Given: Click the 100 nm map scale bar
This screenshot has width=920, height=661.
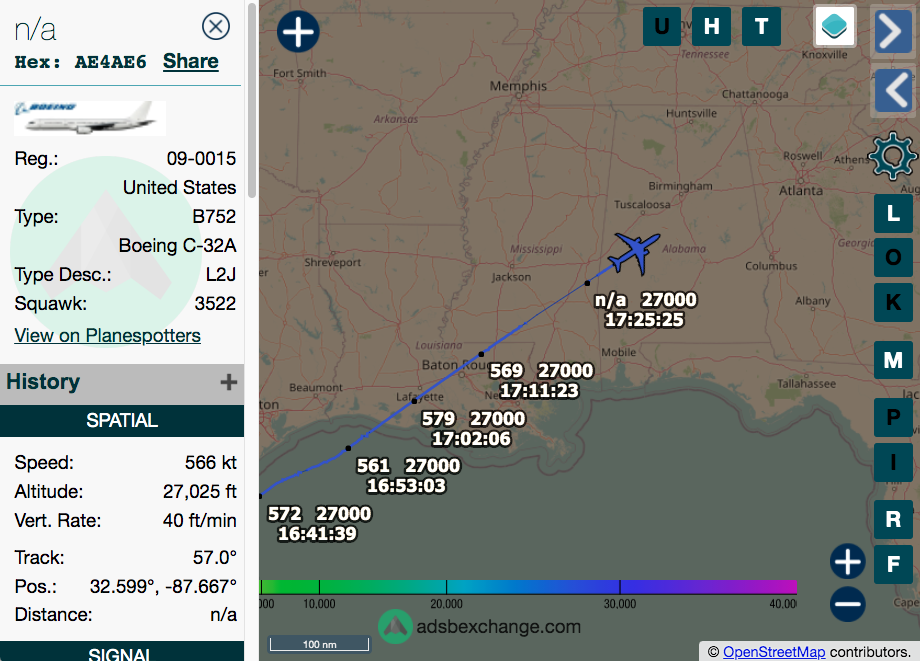Looking at the screenshot, I should pyautogui.click(x=319, y=644).
